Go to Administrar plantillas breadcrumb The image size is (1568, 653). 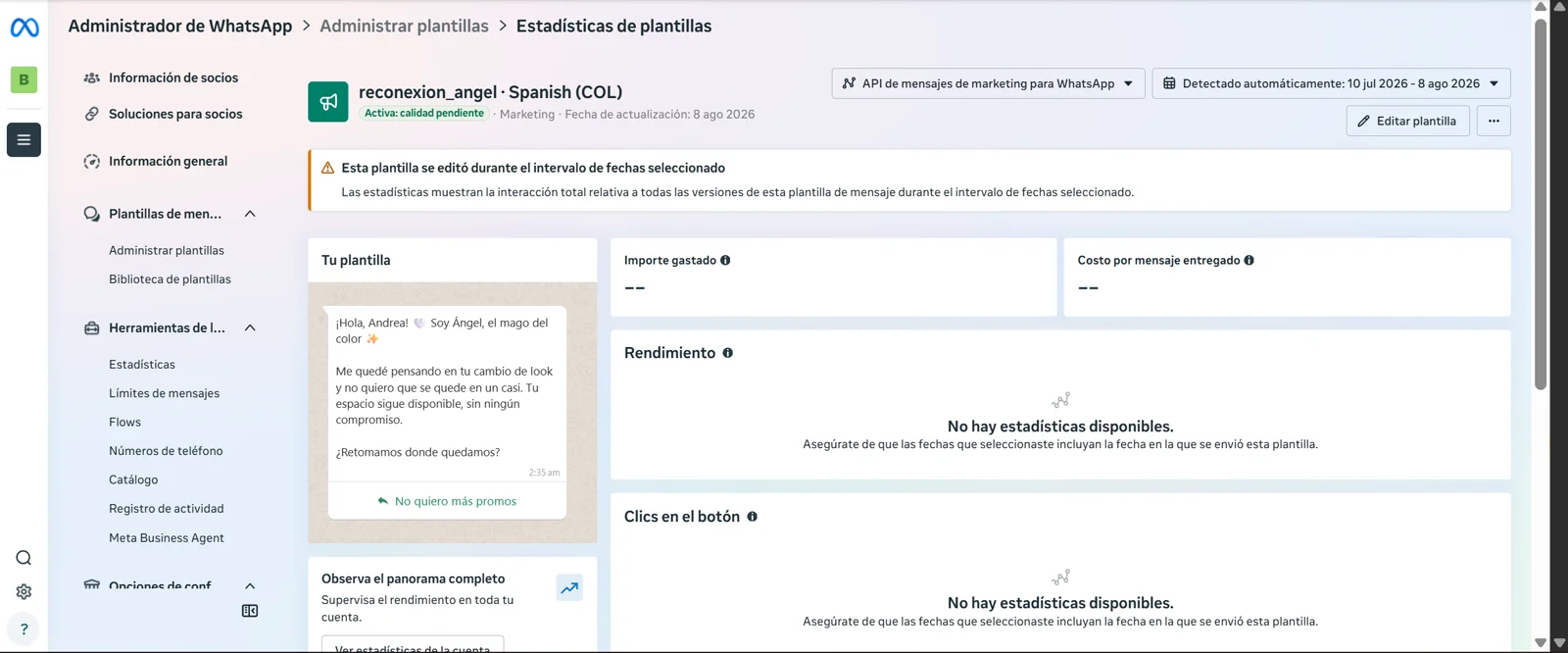[404, 26]
